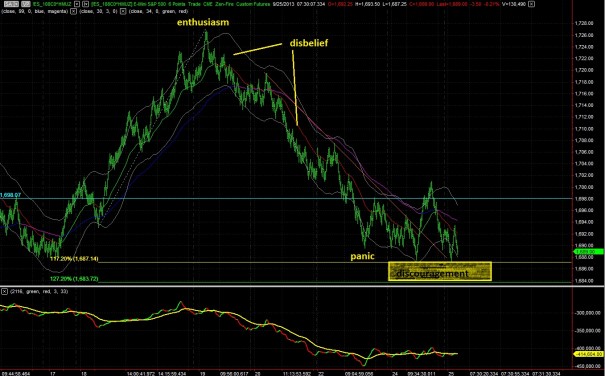Click the (close, 30, 3, 0) indicator label

98,12
